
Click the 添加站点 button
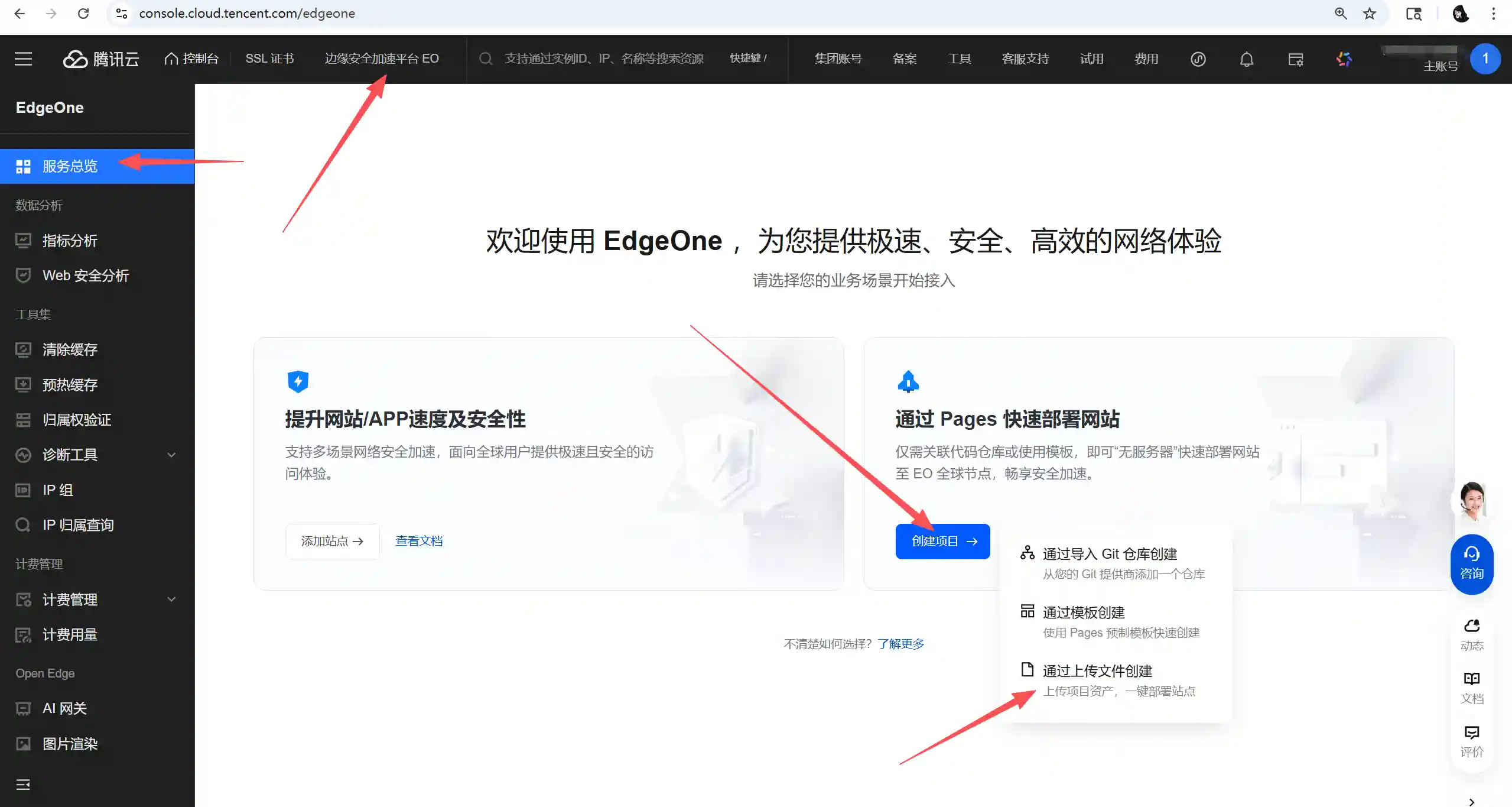[332, 541]
